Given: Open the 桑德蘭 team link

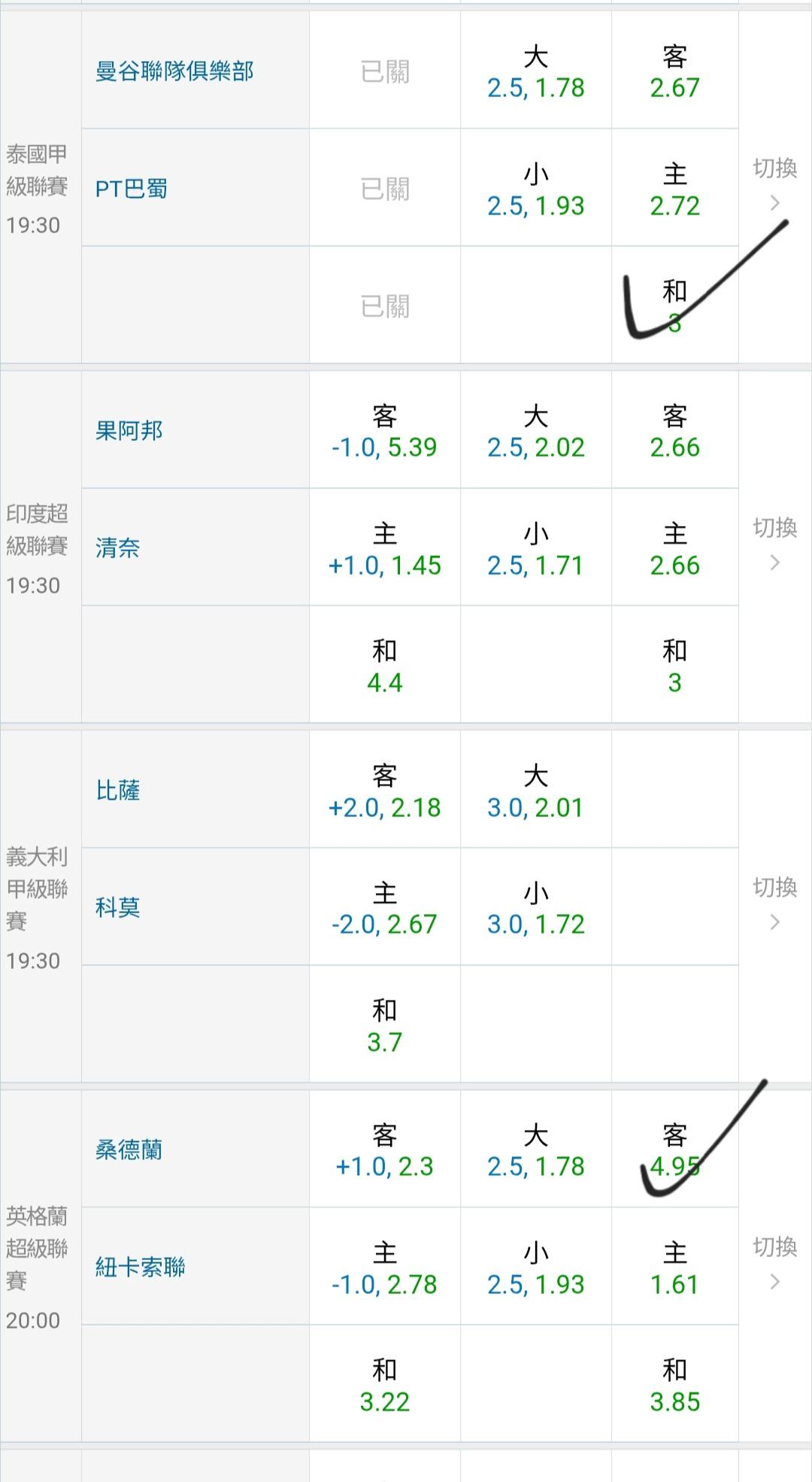Looking at the screenshot, I should [129, 1149].
